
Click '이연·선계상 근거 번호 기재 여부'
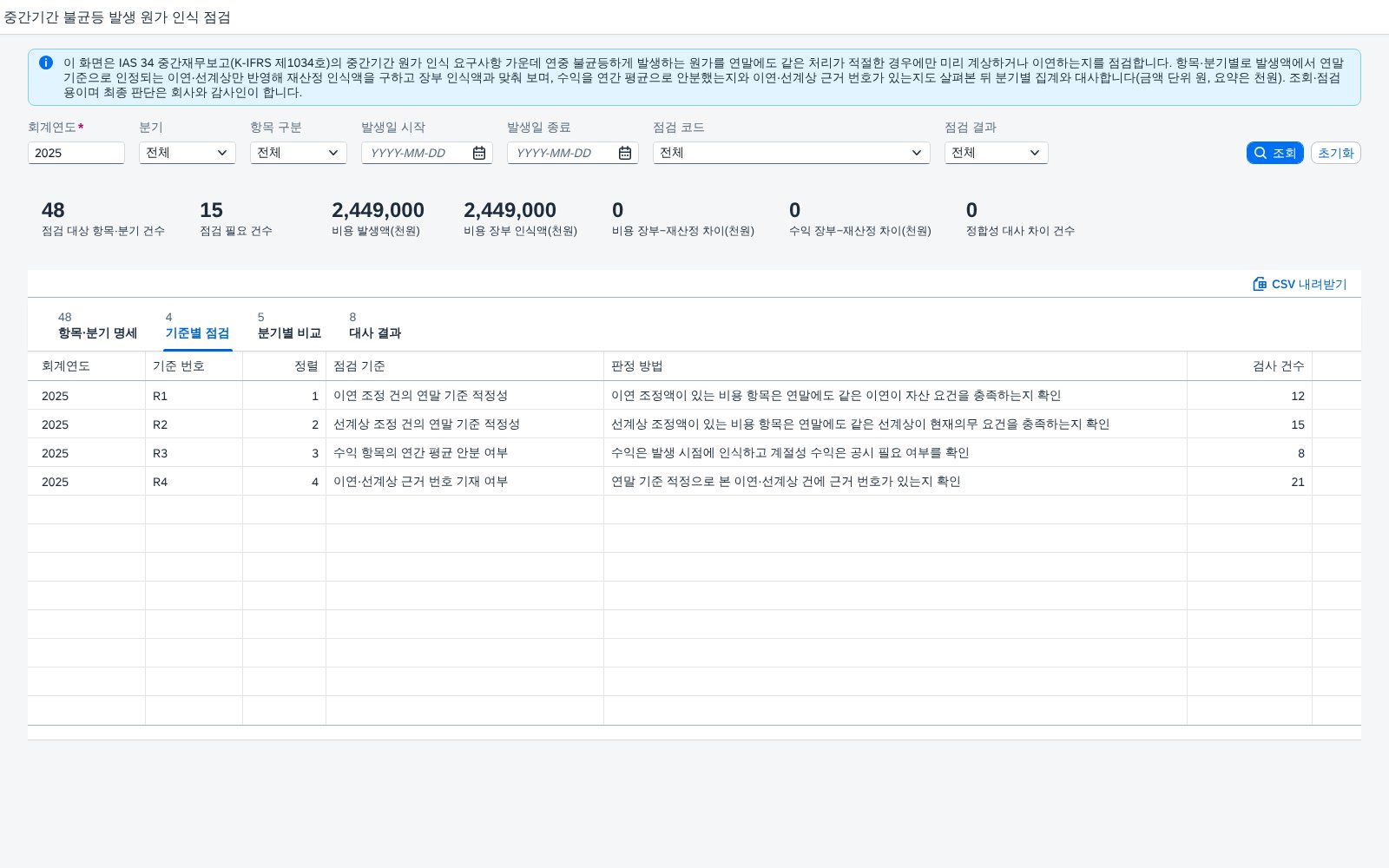click(x=420, y=482)
